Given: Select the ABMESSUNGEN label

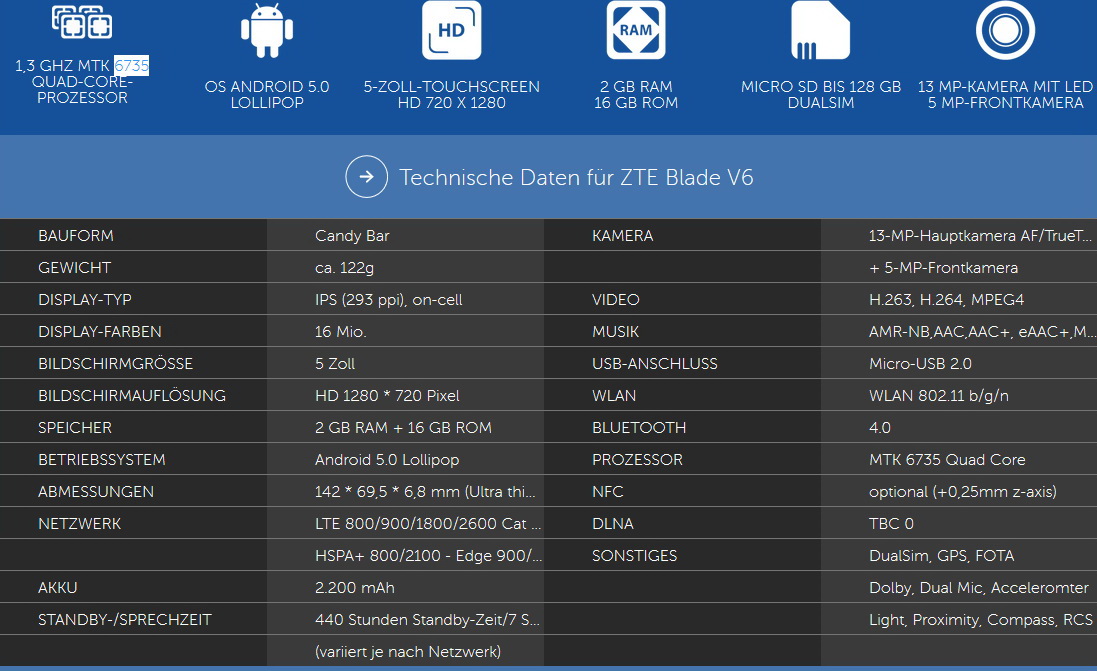Looking at the screenshot, I should [96, 492].
